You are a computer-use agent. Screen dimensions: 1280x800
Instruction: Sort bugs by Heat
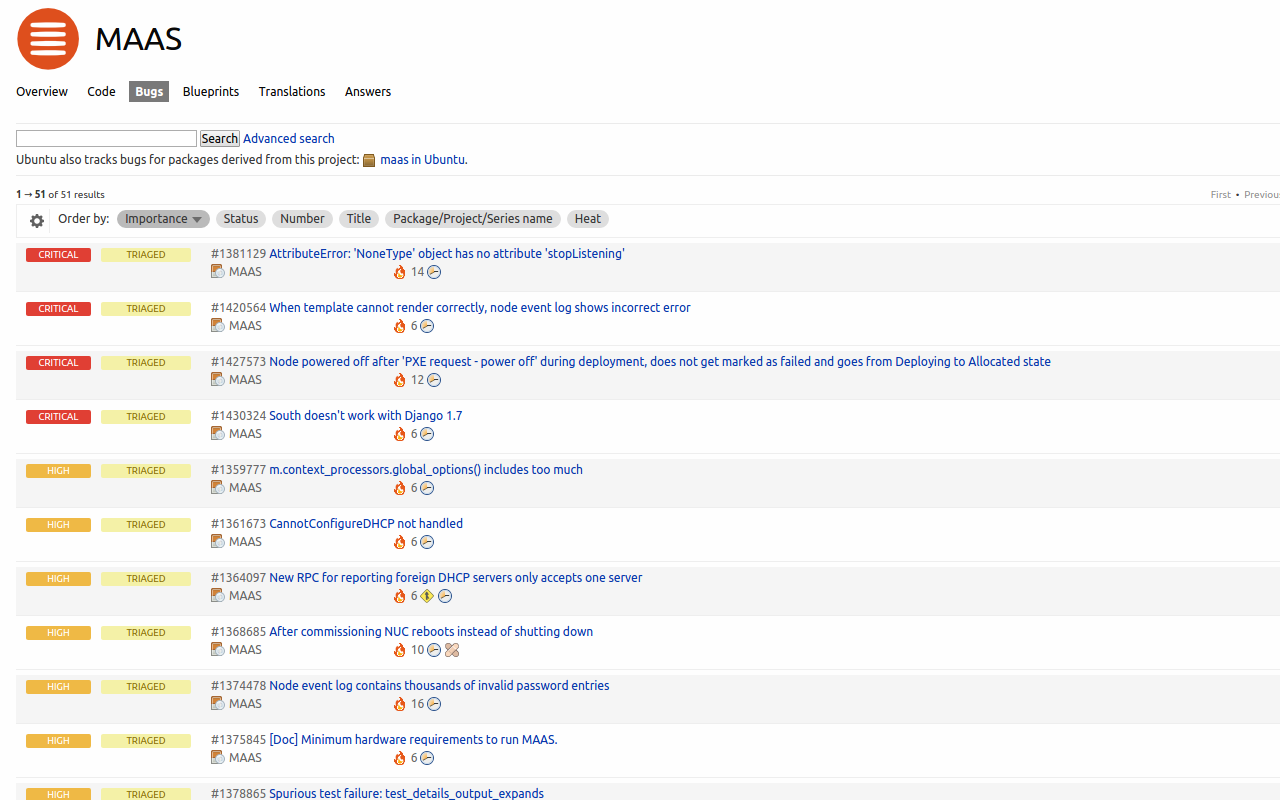point(588,219)
